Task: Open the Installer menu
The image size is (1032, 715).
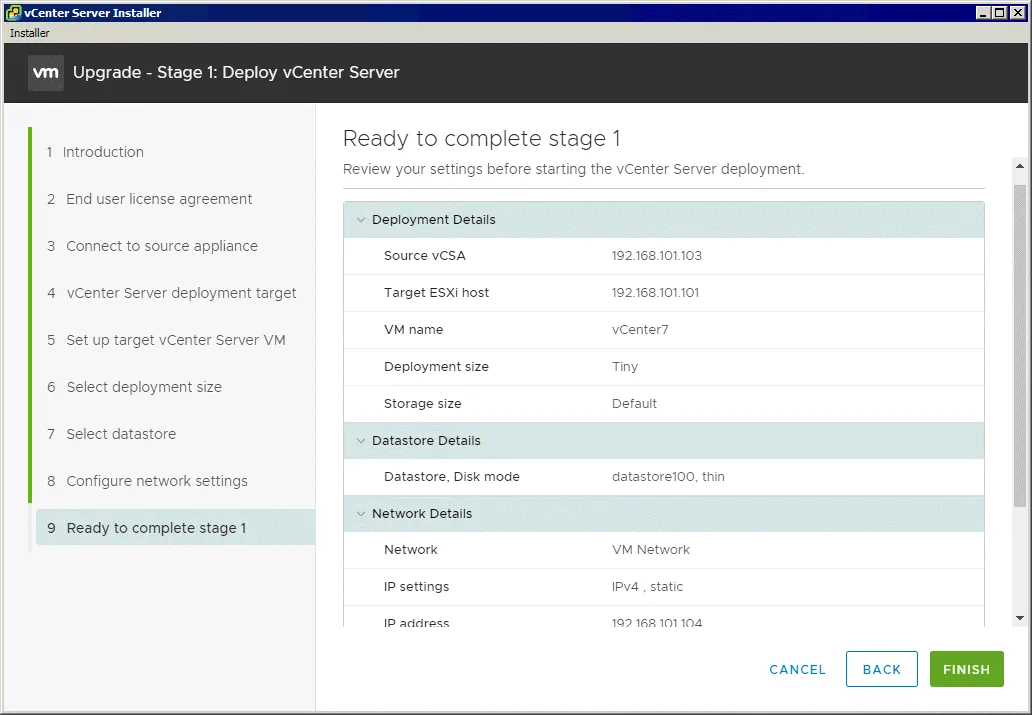Action: tap(29, 33)
